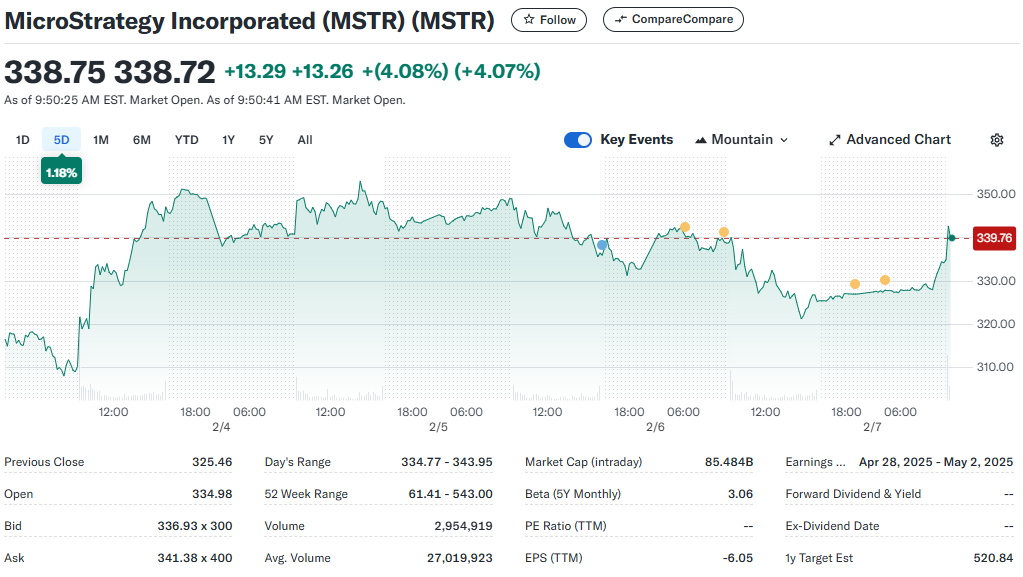1023x577 pixels.
Task: Click the 330.00 y-axis label
Action: pyautogui.click(x=996, y=281)
